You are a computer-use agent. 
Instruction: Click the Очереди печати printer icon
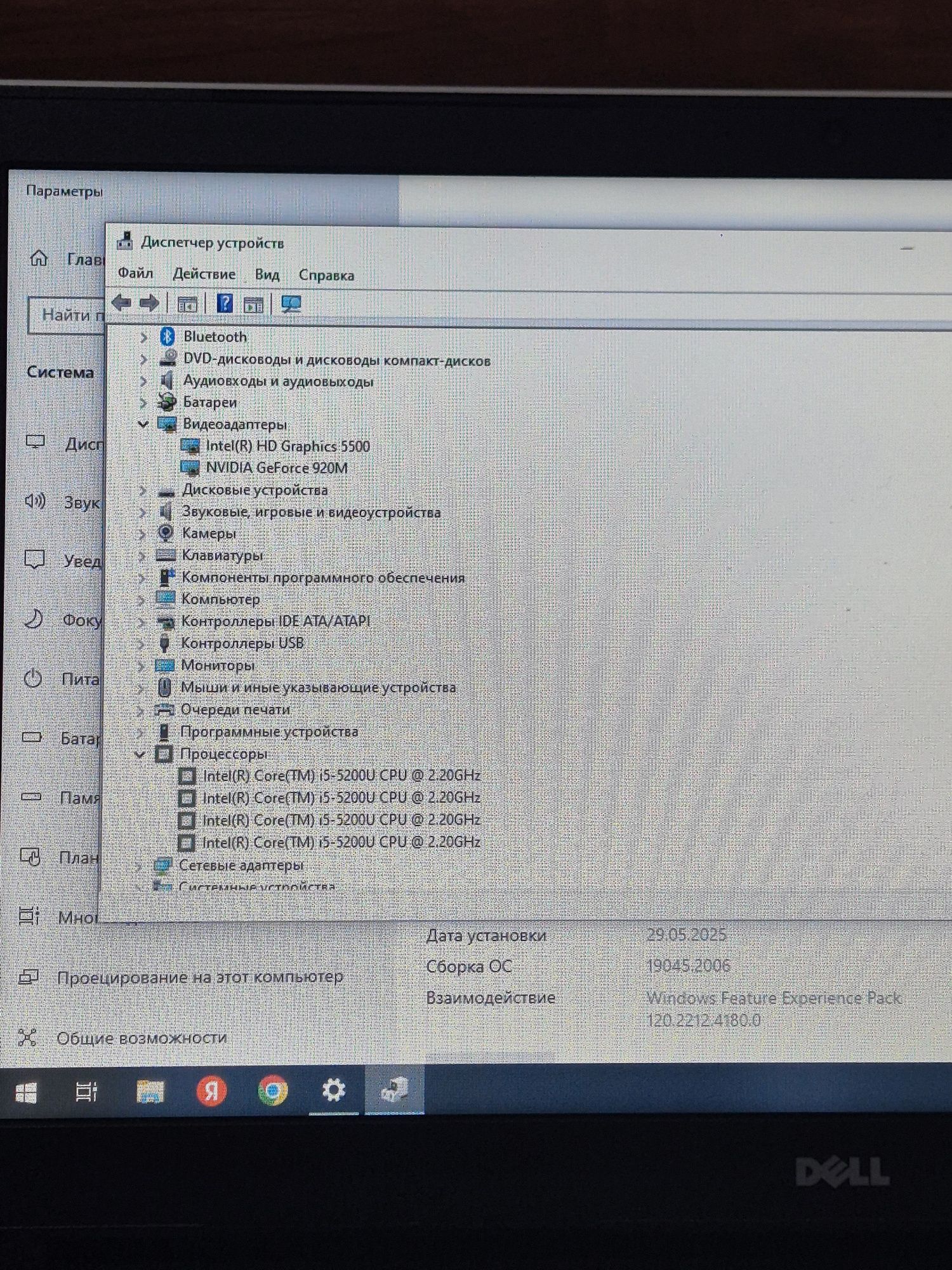[x=164, y=709]
